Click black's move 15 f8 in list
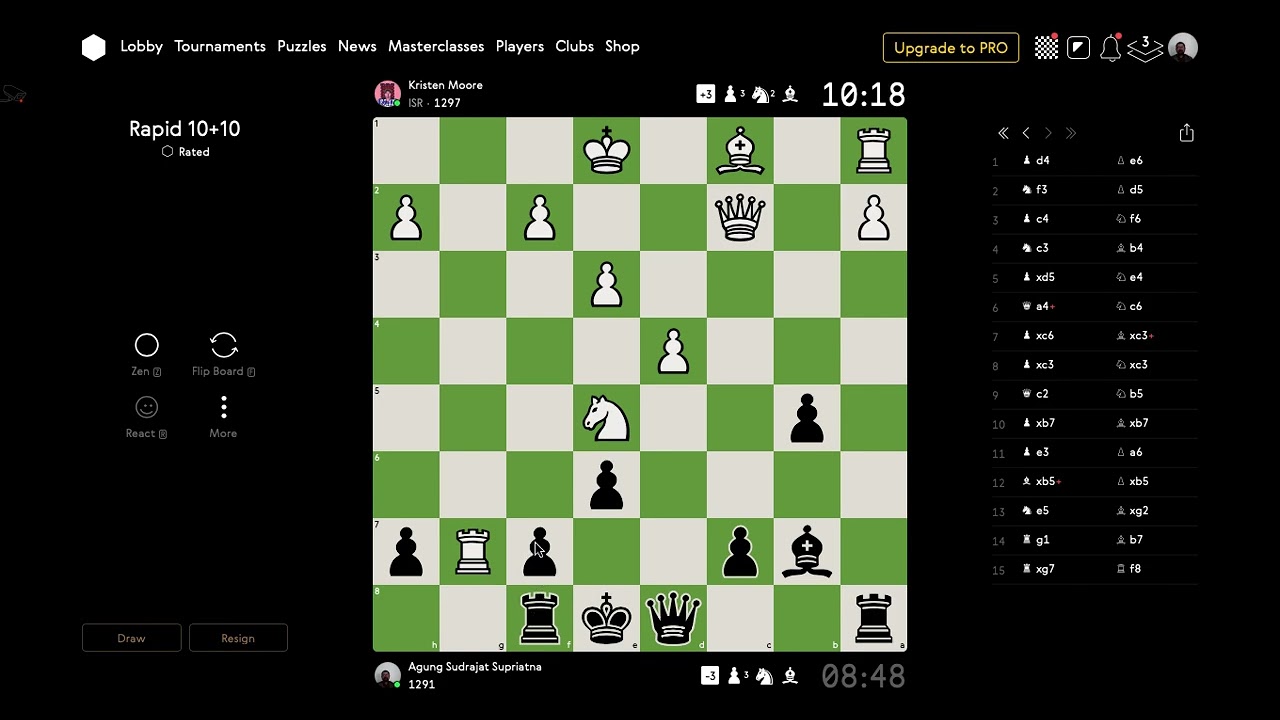Screen dimensions: 1280x720 [x=1129, y=568]
